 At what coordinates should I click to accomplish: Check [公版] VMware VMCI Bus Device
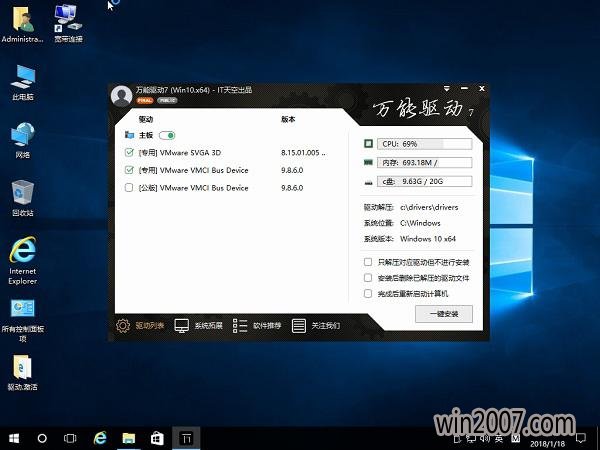point(129,188)
